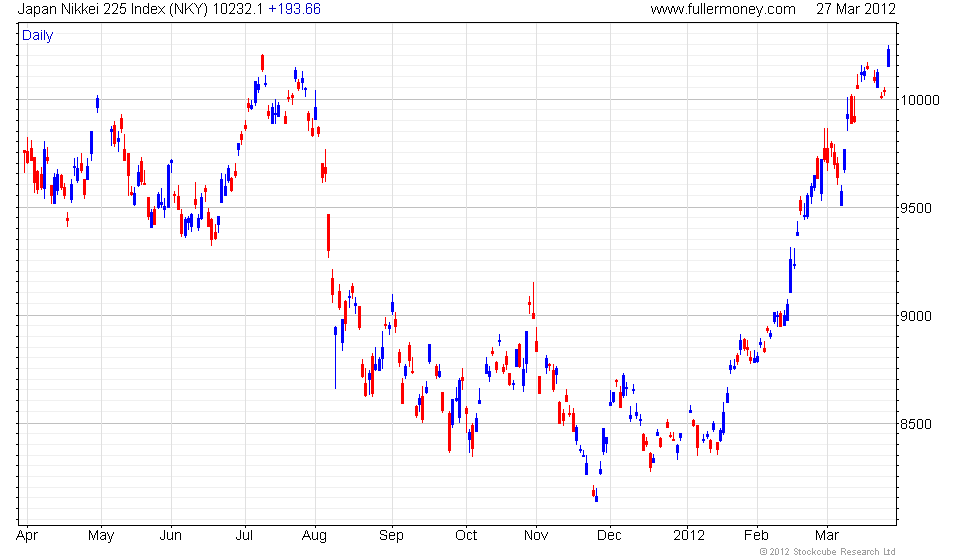Screen dimensions: 980x560
Task: Click the 10000 price axis label
Action: click(x=920, y=100)
